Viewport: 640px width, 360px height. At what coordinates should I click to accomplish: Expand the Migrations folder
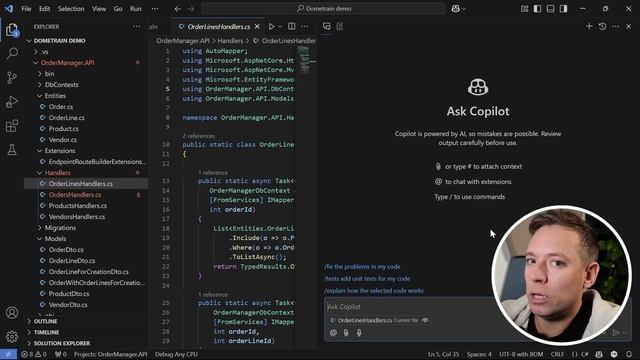[57, 228]
